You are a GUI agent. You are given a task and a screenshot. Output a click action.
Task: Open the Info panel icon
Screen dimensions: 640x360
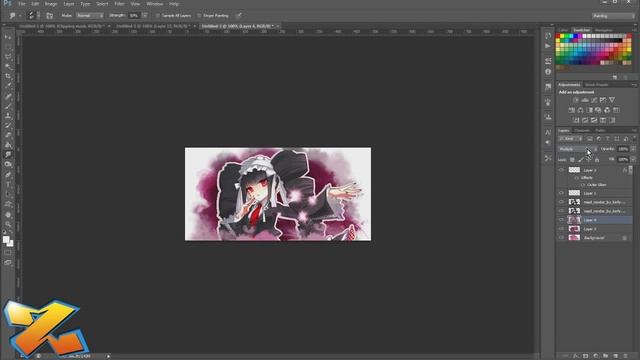click(548, 71)
